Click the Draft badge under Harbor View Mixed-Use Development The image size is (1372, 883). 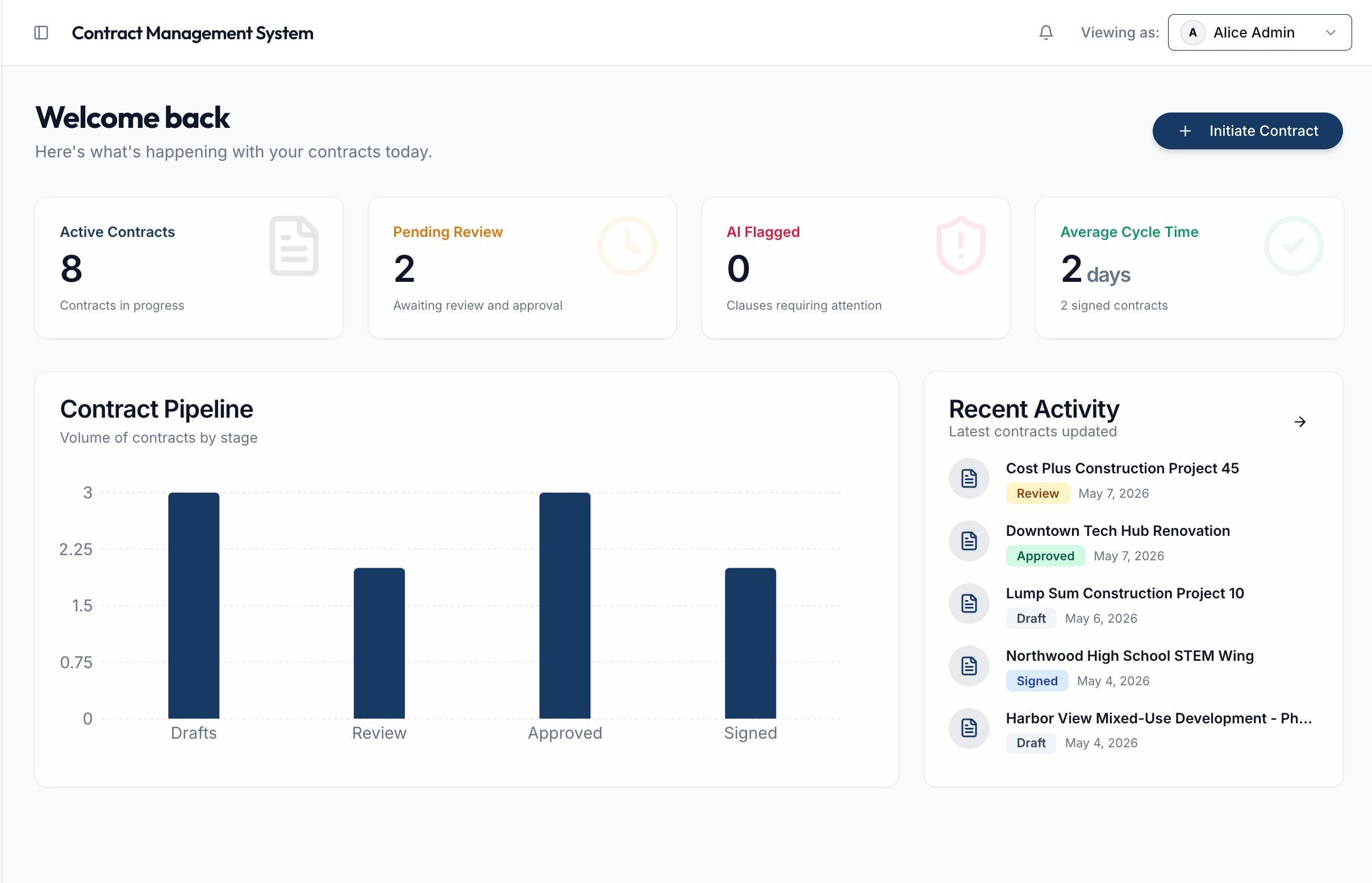(1031, 743)
